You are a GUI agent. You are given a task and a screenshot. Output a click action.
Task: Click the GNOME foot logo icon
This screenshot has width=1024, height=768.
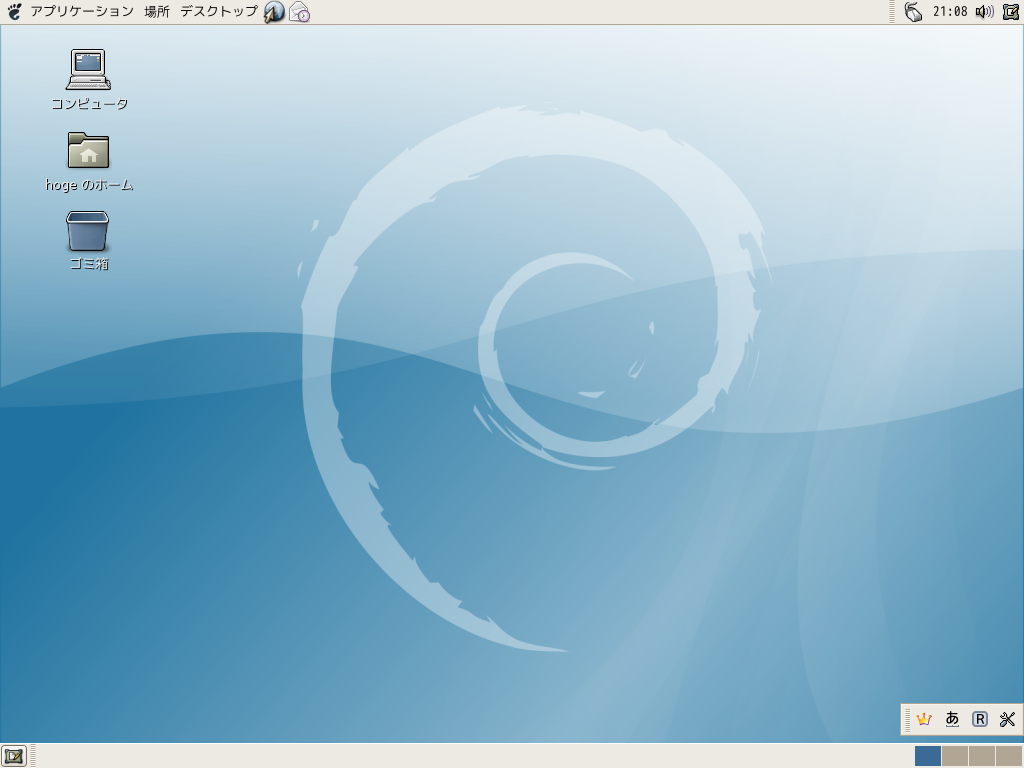14,12
